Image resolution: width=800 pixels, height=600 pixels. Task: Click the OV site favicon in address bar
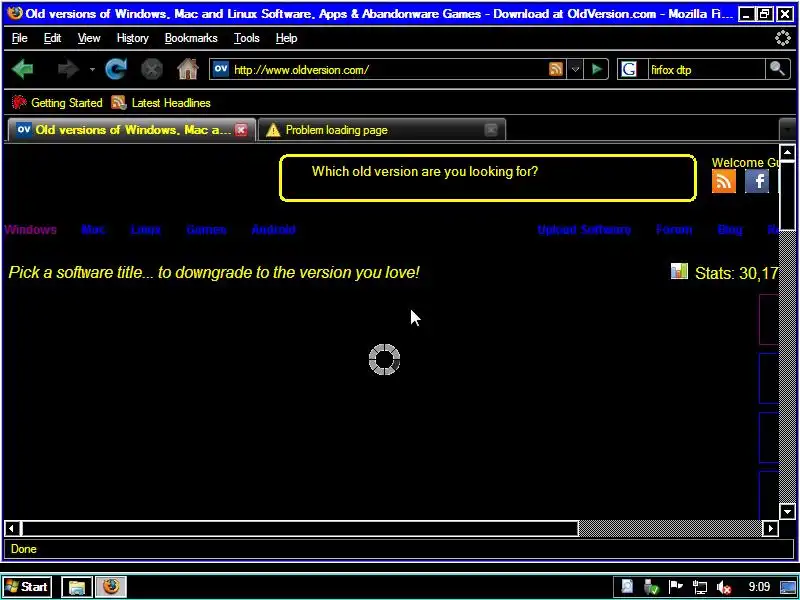[x=220, y=69]
